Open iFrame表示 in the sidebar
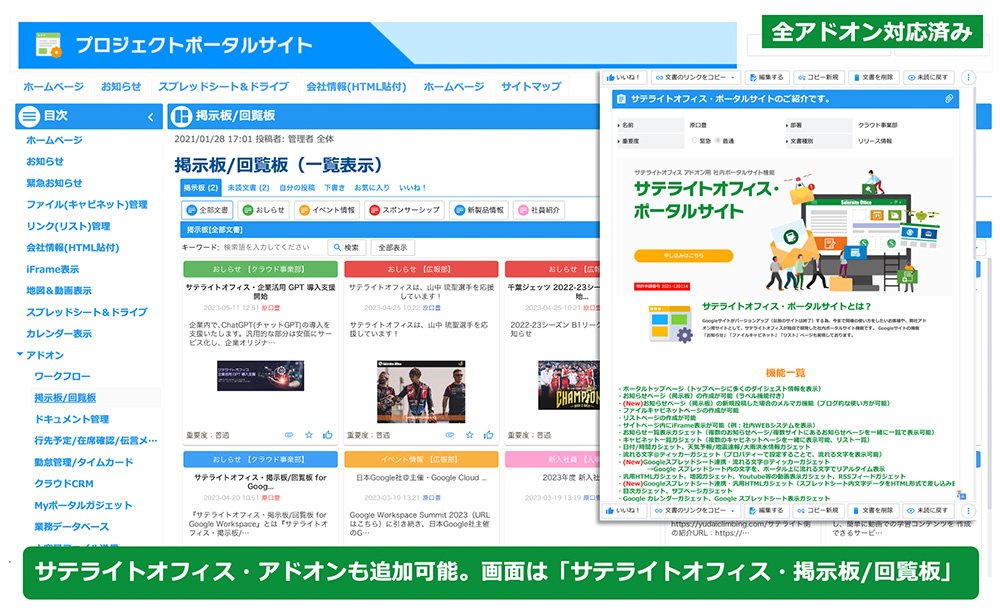The image size is (1000, 608). point(52,269)
